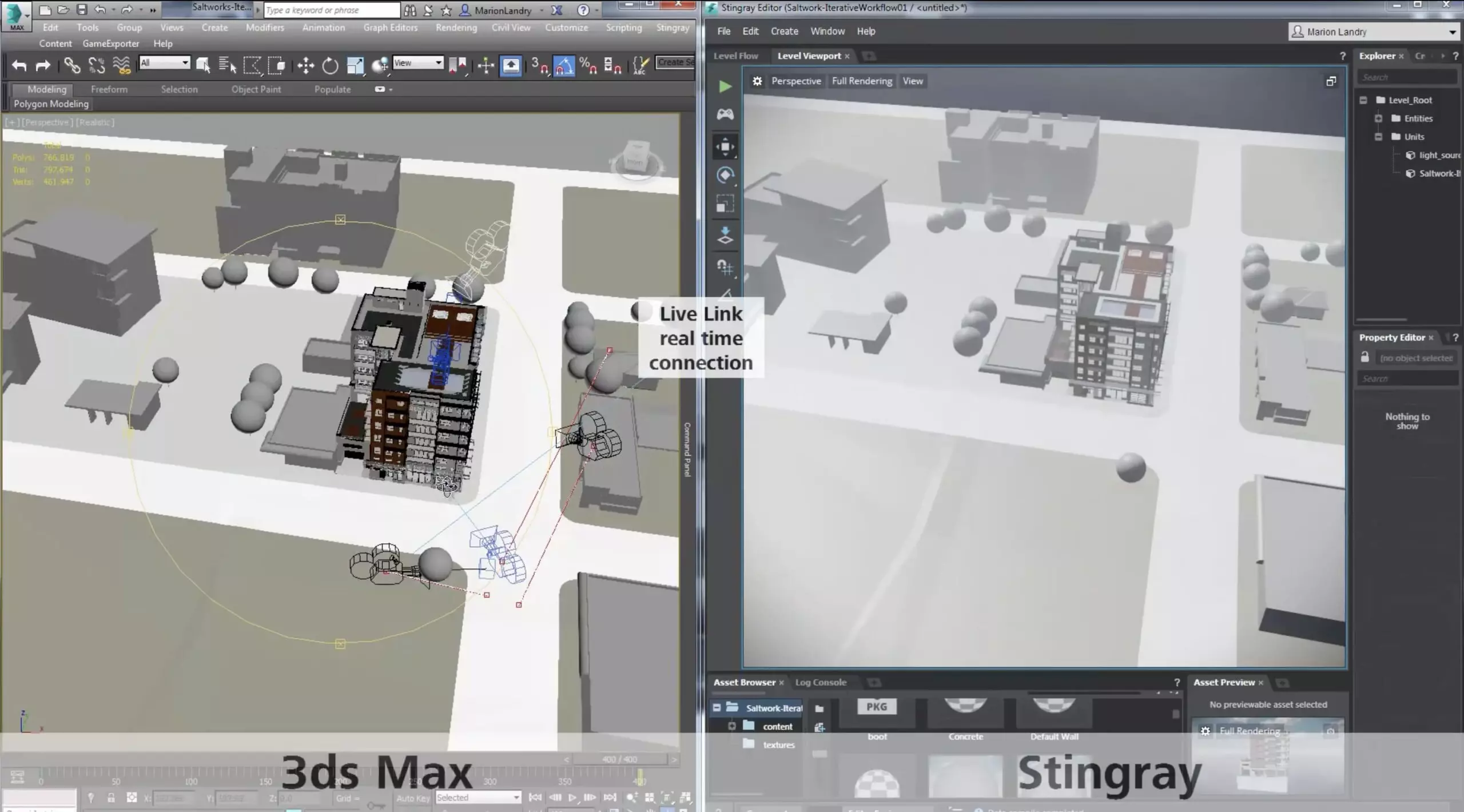Click the gamepad test-level icon in Stingray
1464x812 pixels.
point(725,114)
